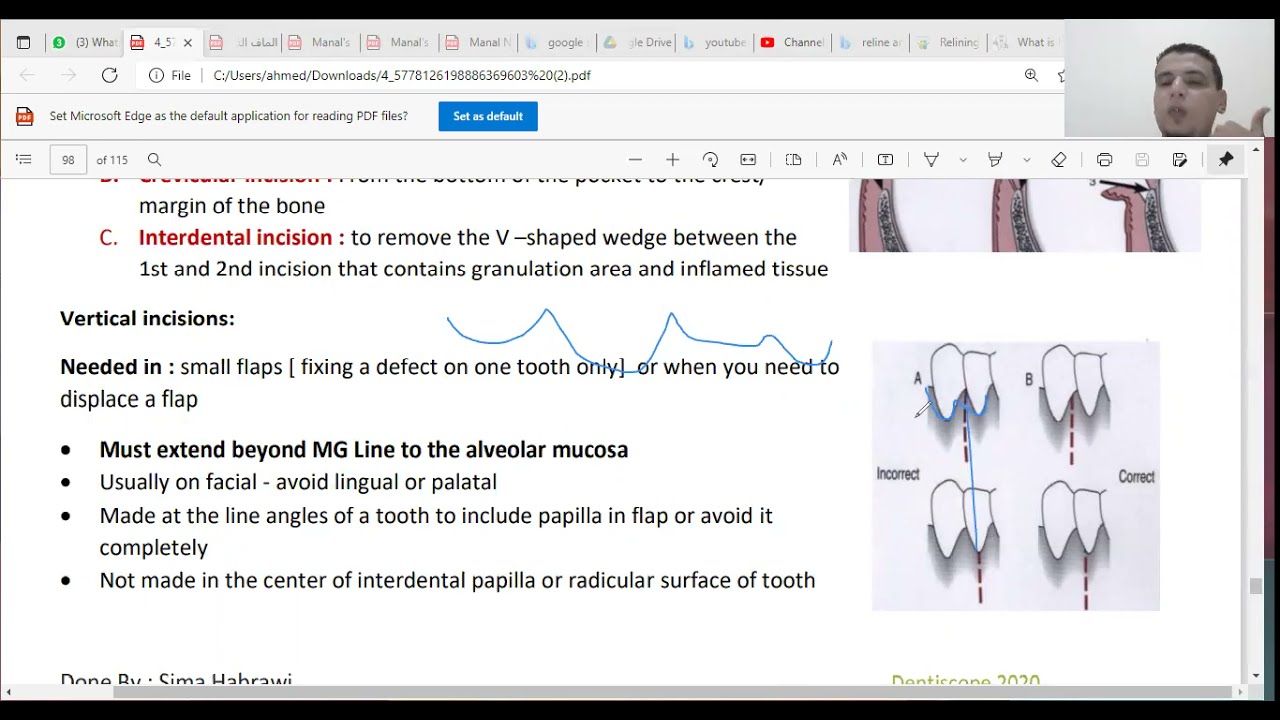
Task: Zoom in with the plus button
Action: click(x=672, y=160)
